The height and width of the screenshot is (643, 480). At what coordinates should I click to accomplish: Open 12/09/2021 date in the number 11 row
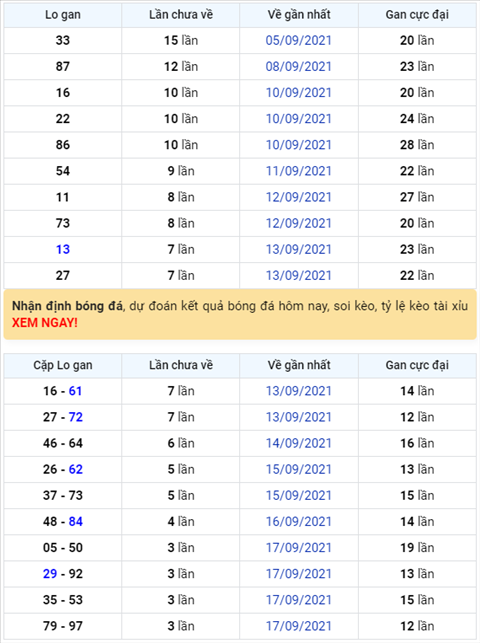(298, 197)
